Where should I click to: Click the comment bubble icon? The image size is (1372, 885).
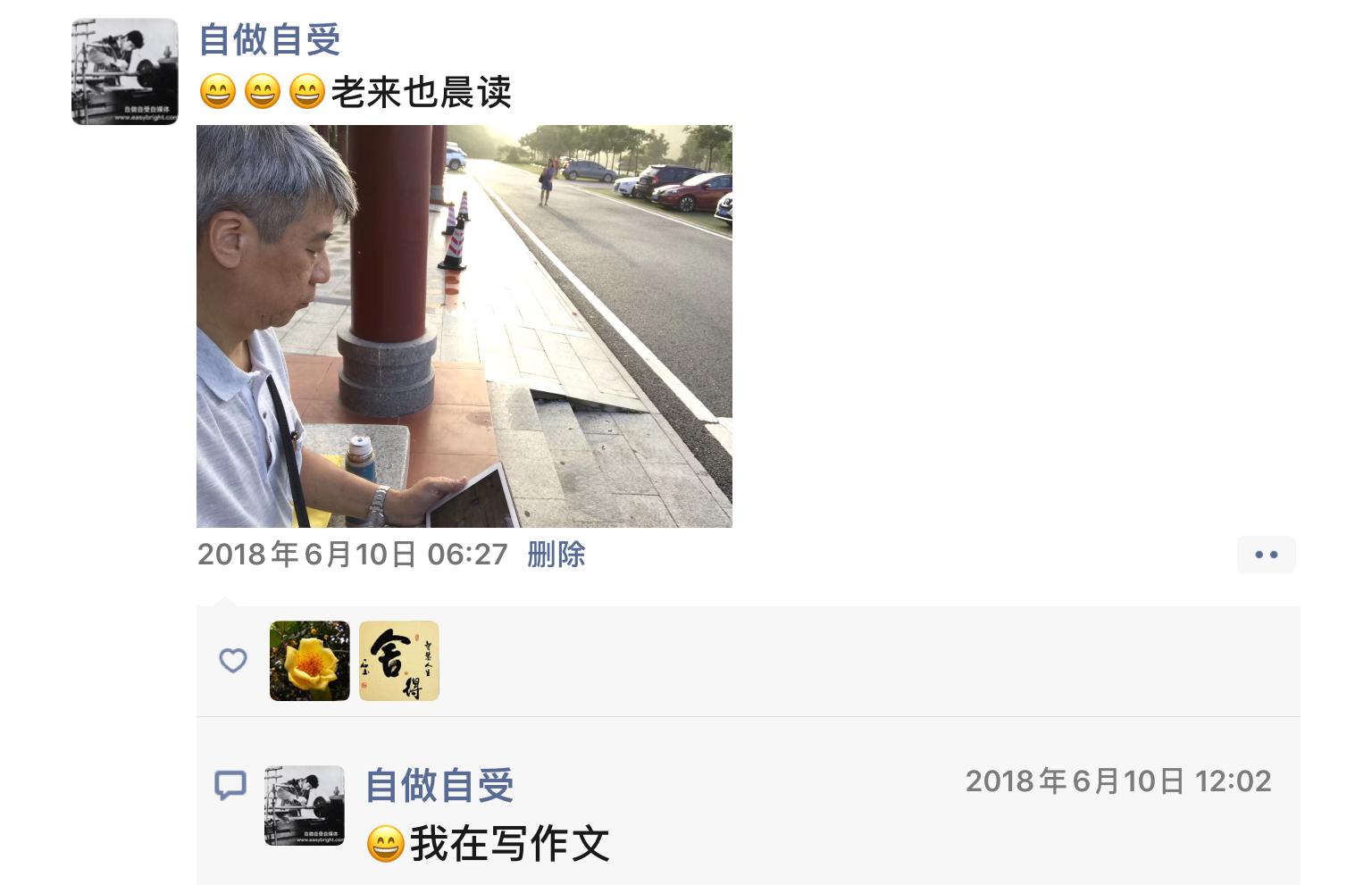point(230,786)
